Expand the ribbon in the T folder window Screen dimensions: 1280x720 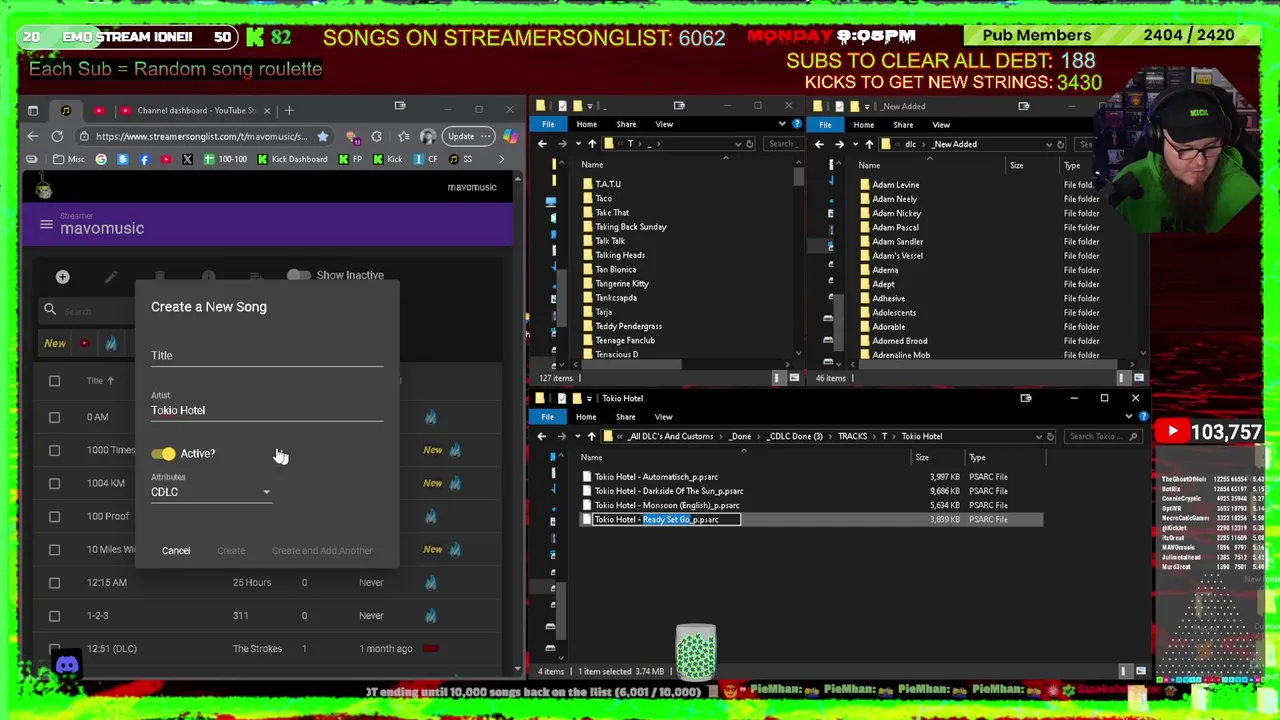782,124
